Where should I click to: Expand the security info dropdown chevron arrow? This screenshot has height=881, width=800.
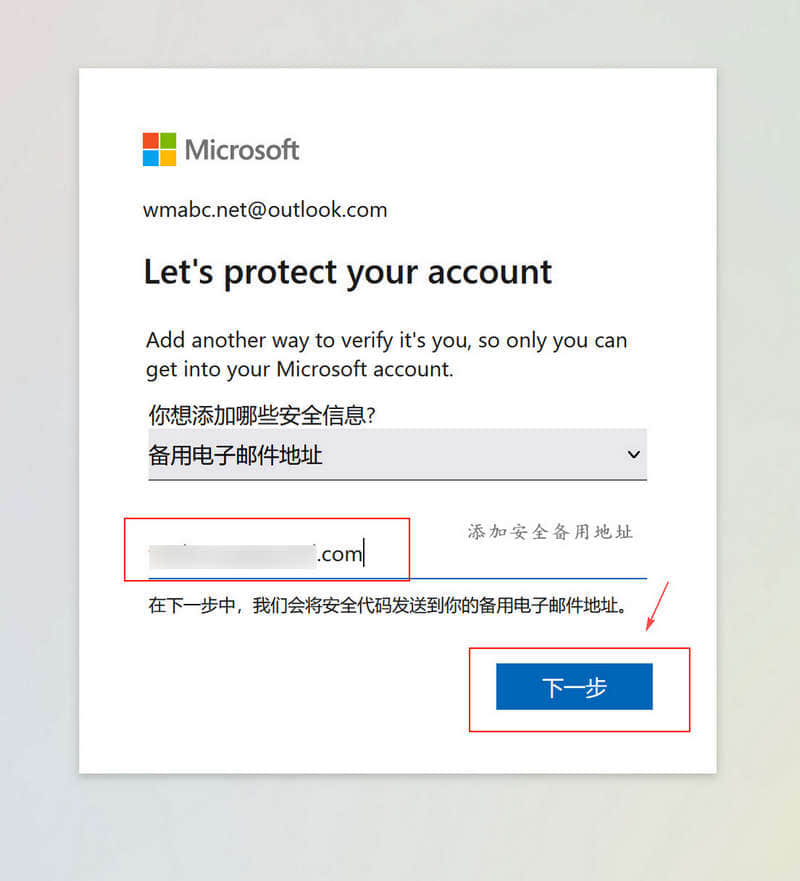pos(634,454)
